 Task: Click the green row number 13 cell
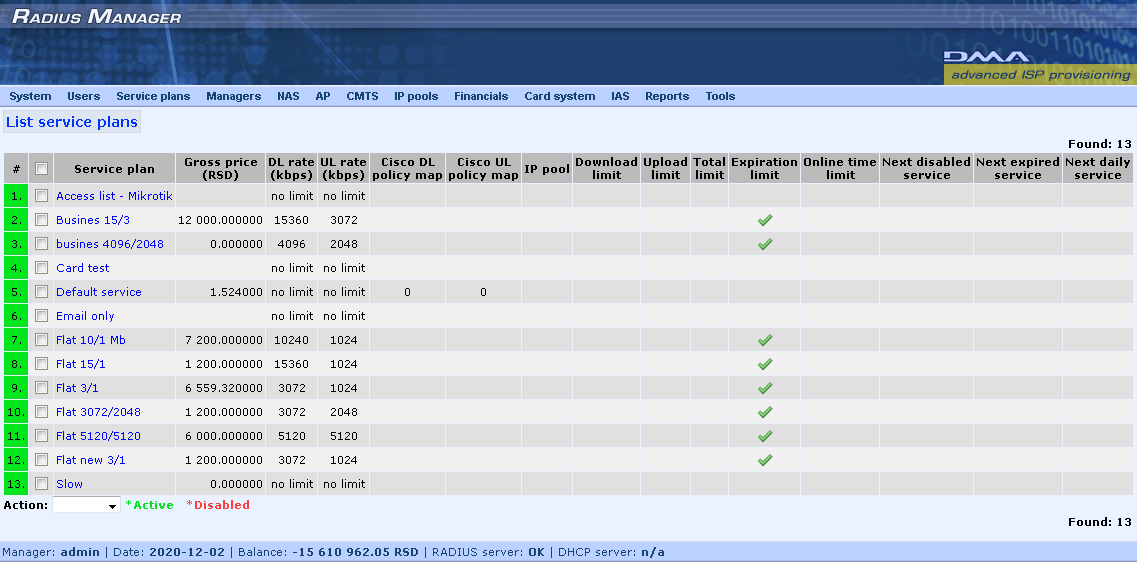click(x=16, y=484)
